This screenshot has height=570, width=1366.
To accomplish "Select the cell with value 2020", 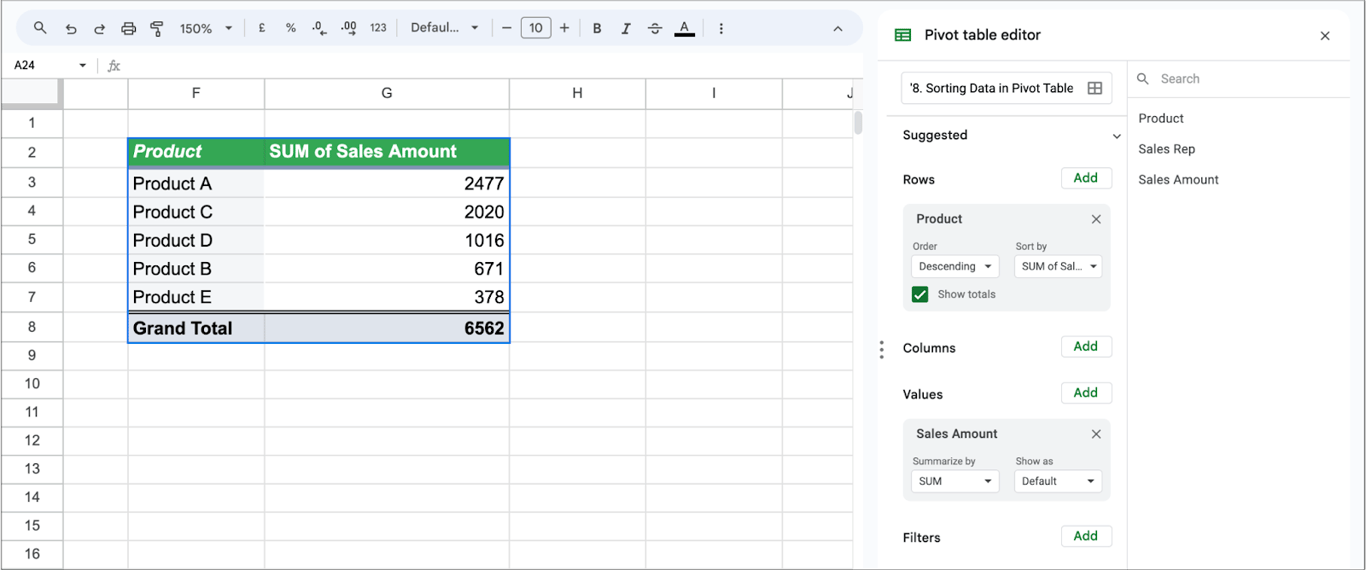I will coord(387,212).
